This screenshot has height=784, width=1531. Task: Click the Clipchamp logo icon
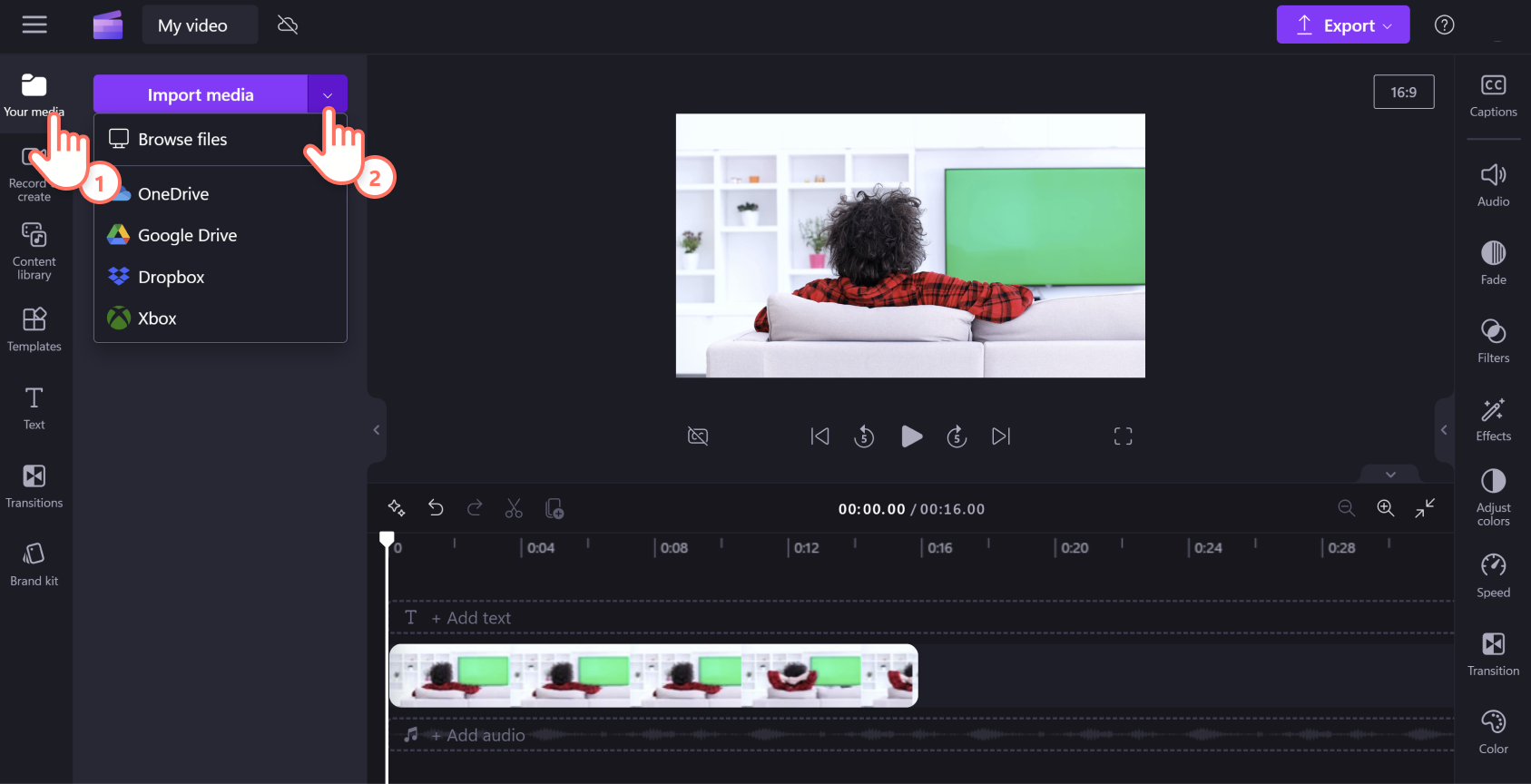108,25
